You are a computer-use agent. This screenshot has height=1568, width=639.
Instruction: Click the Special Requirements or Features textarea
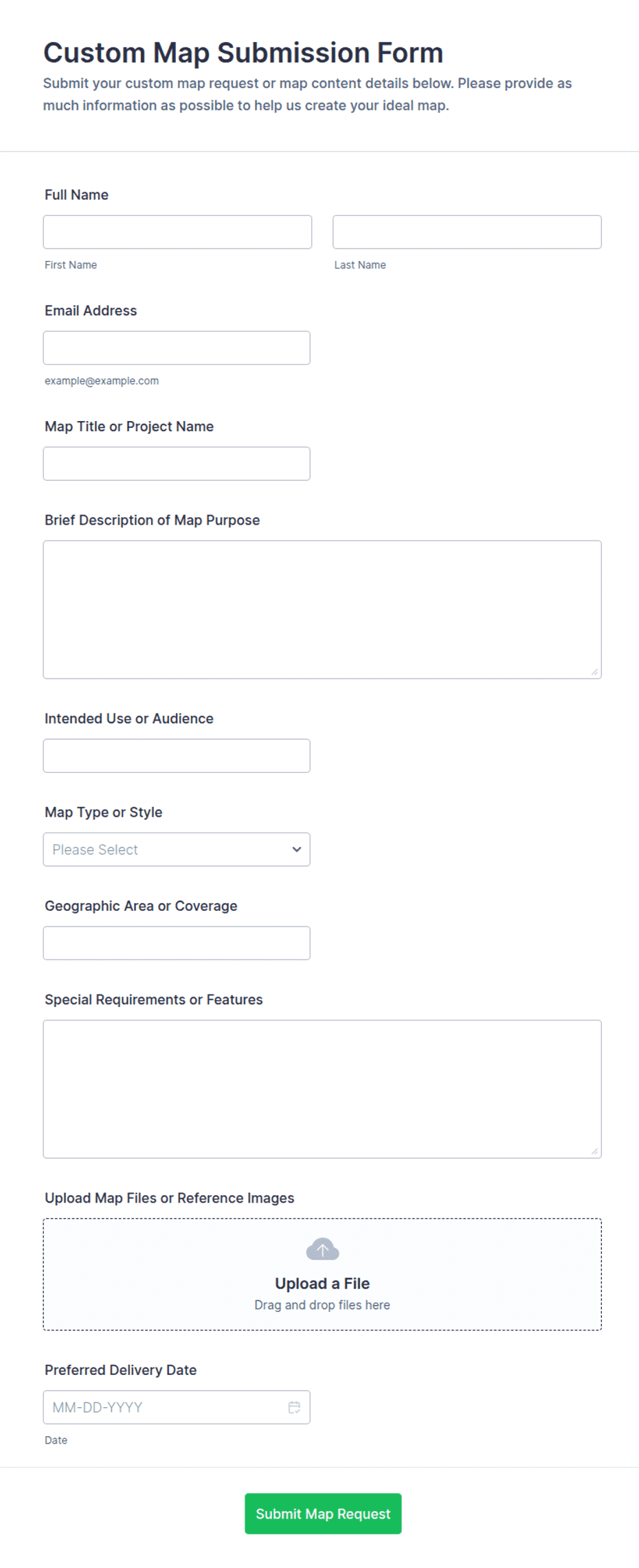(x=322, y=1089)
